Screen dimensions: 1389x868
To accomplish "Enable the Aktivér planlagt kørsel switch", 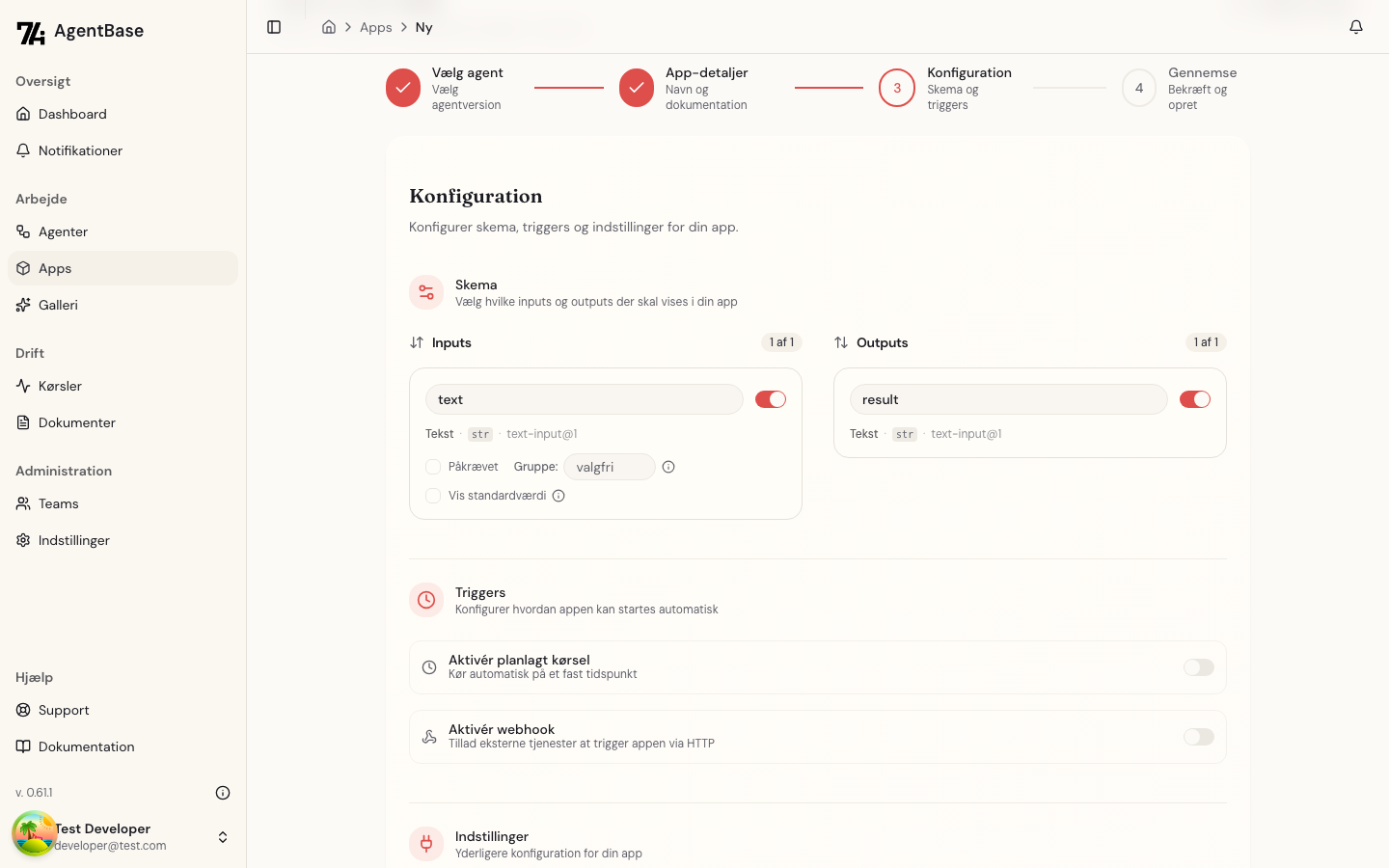I will (x=1198, y=667).
